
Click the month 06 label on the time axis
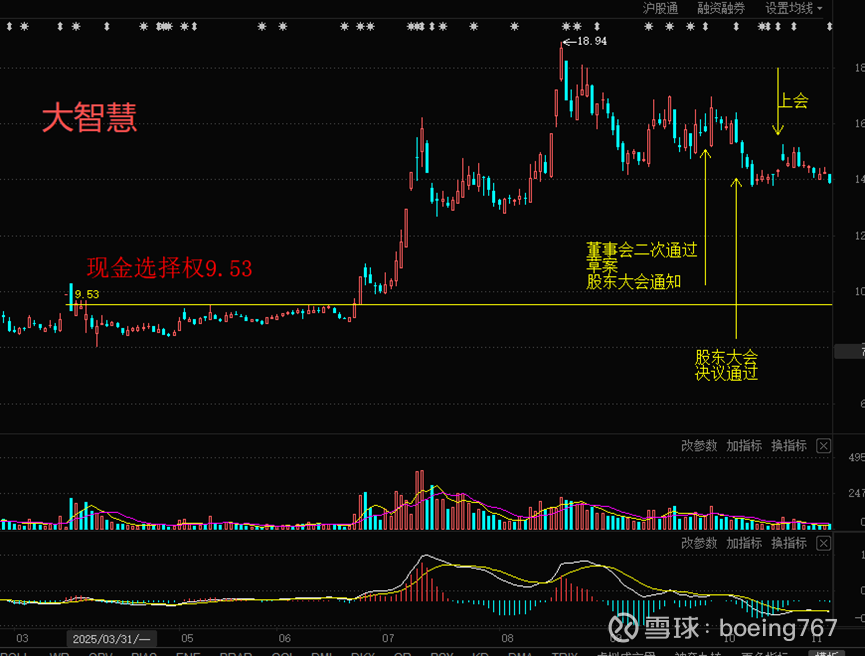pos(285,638)
